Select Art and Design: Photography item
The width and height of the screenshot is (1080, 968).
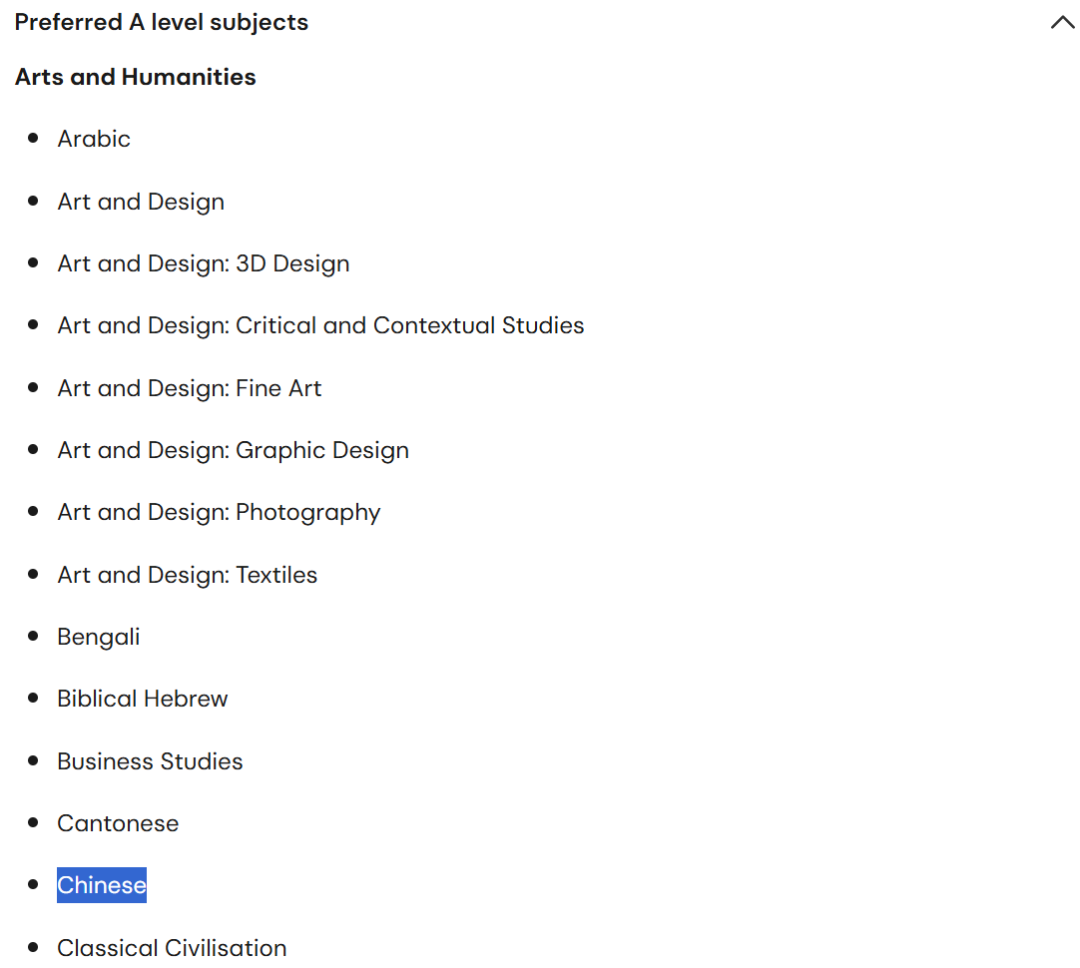[218, 513]
